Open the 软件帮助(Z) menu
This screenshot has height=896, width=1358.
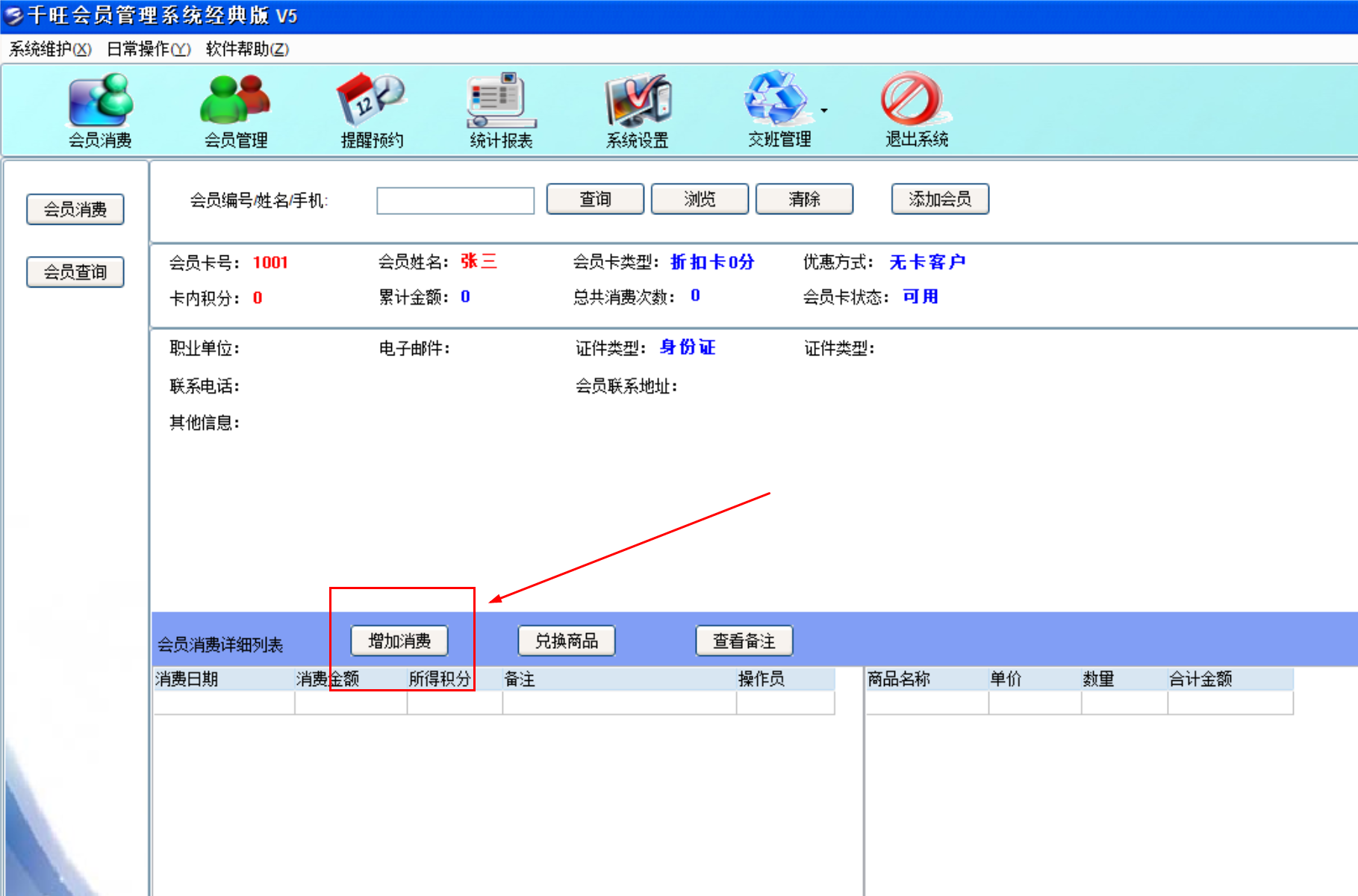click(x=247, y=49)
